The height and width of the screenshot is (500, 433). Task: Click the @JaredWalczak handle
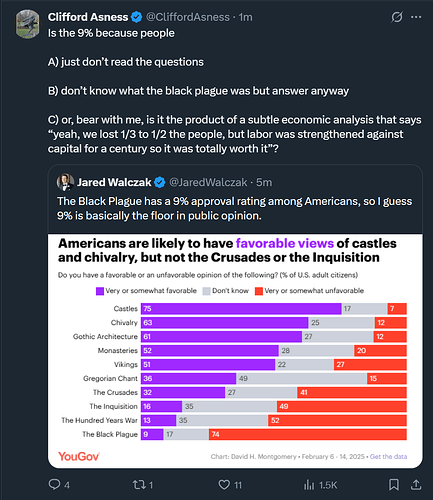(x=208, y=182)
